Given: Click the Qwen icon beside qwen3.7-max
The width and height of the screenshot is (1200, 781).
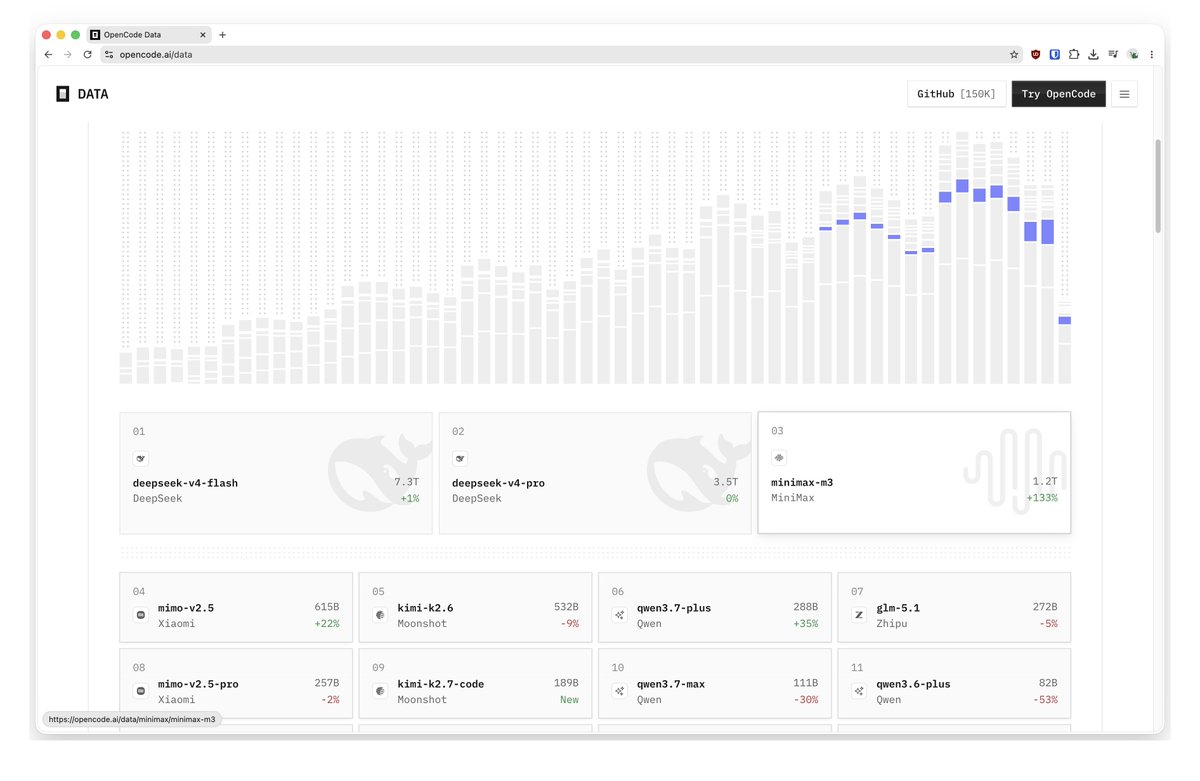Looking at the screenshot, I should (620, 691).
